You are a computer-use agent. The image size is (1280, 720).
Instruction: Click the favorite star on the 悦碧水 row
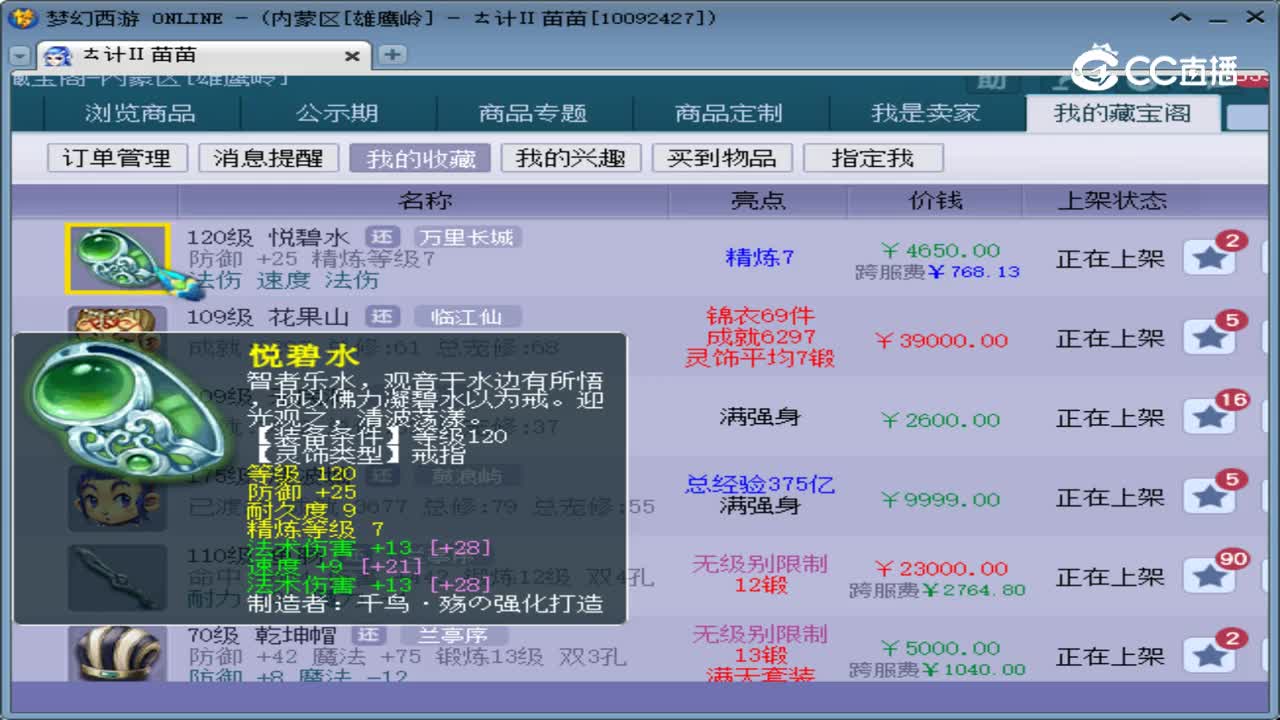tap(1210, 258)
